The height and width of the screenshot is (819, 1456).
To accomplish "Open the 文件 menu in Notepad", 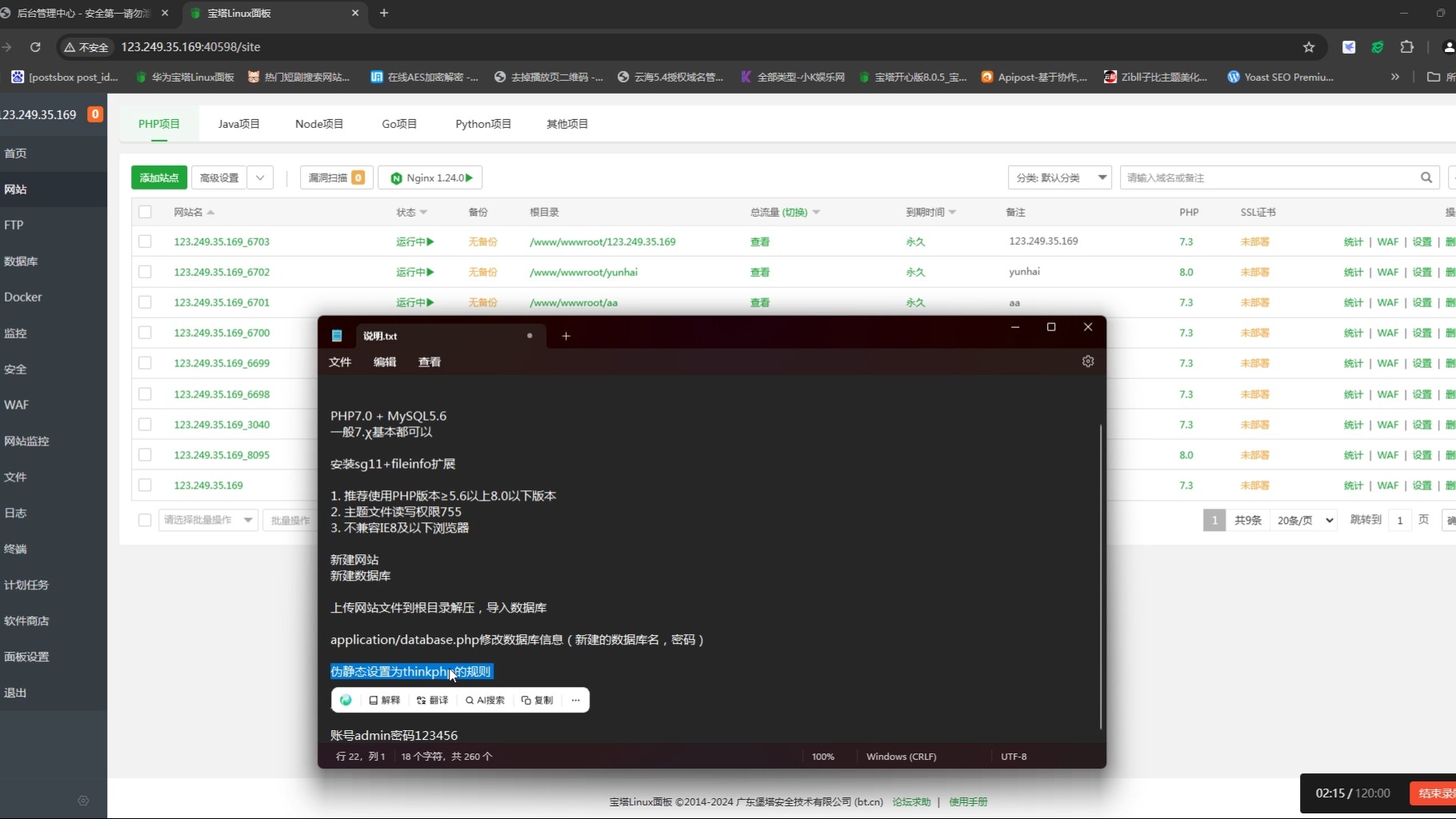I will point(340,362).
